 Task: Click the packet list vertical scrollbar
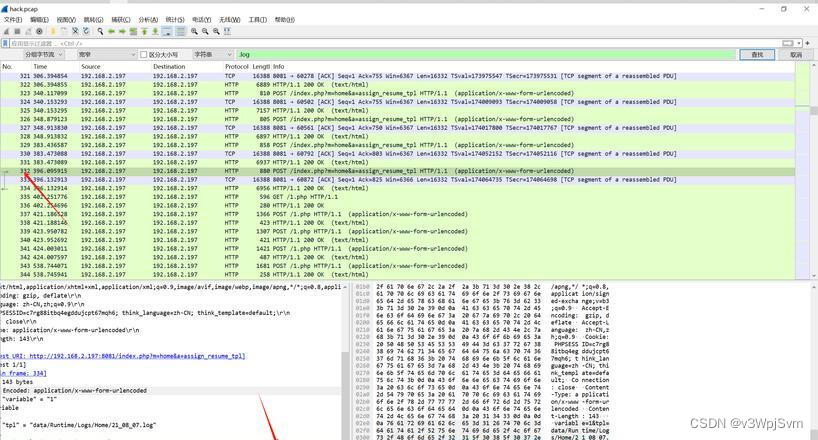click(x=814, y=171)
